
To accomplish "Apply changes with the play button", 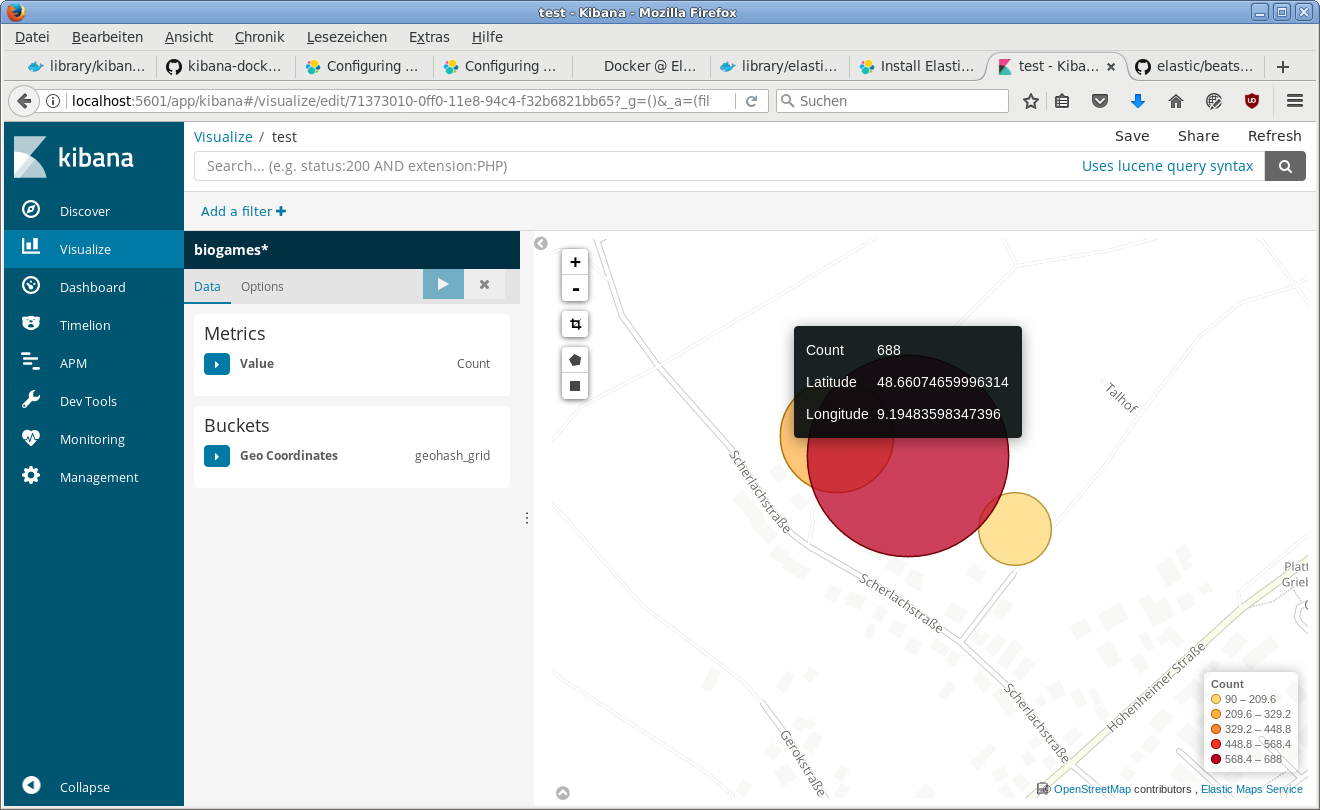I will coord(443,285).
